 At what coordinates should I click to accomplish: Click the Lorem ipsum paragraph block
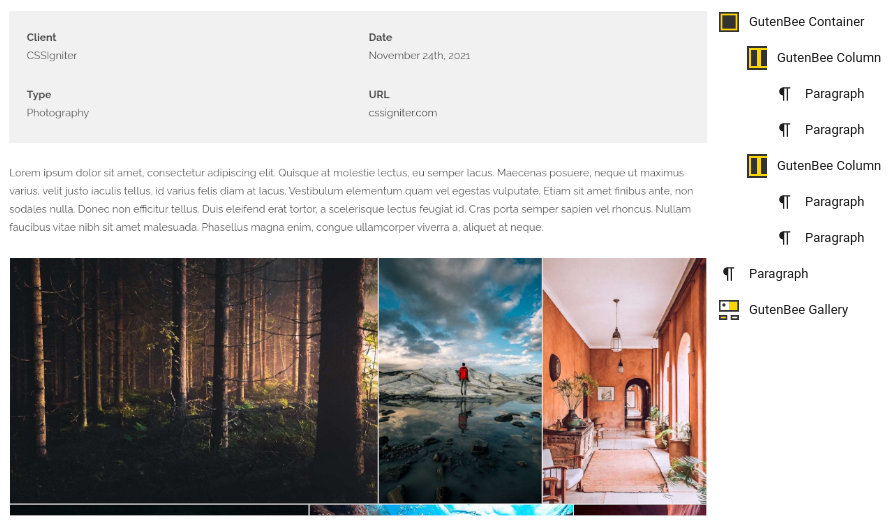click(351, 200)
